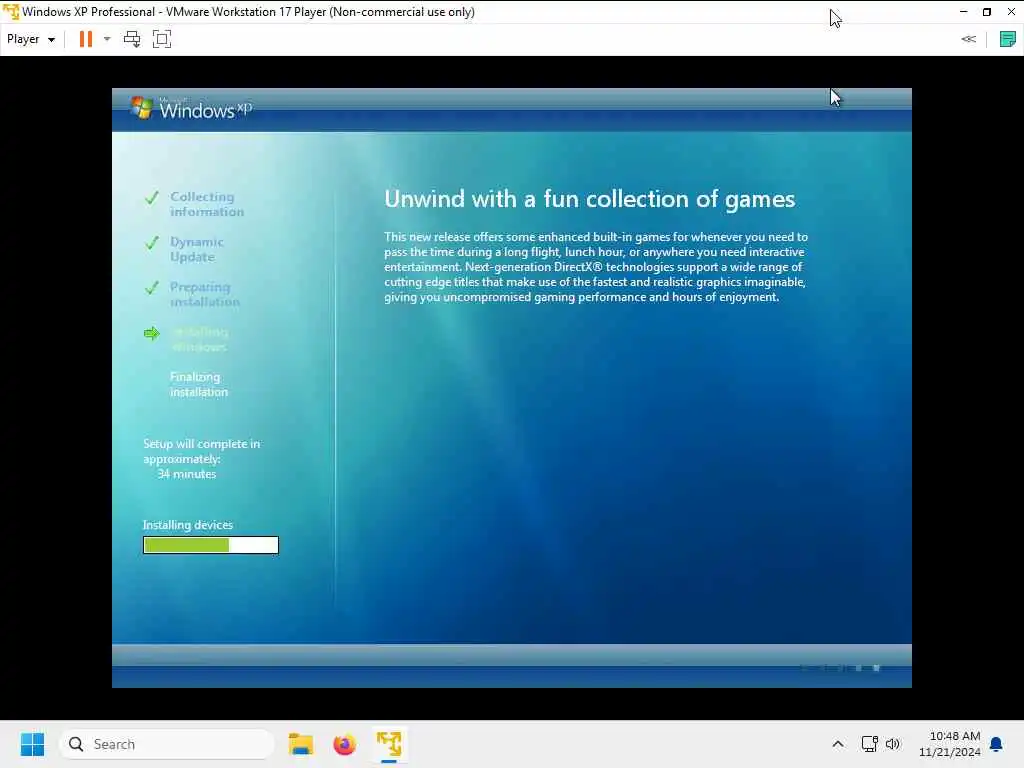Screen dimensions: 1024x768
Task: Enter VMware full screen mode
Action: coord(162,39)
